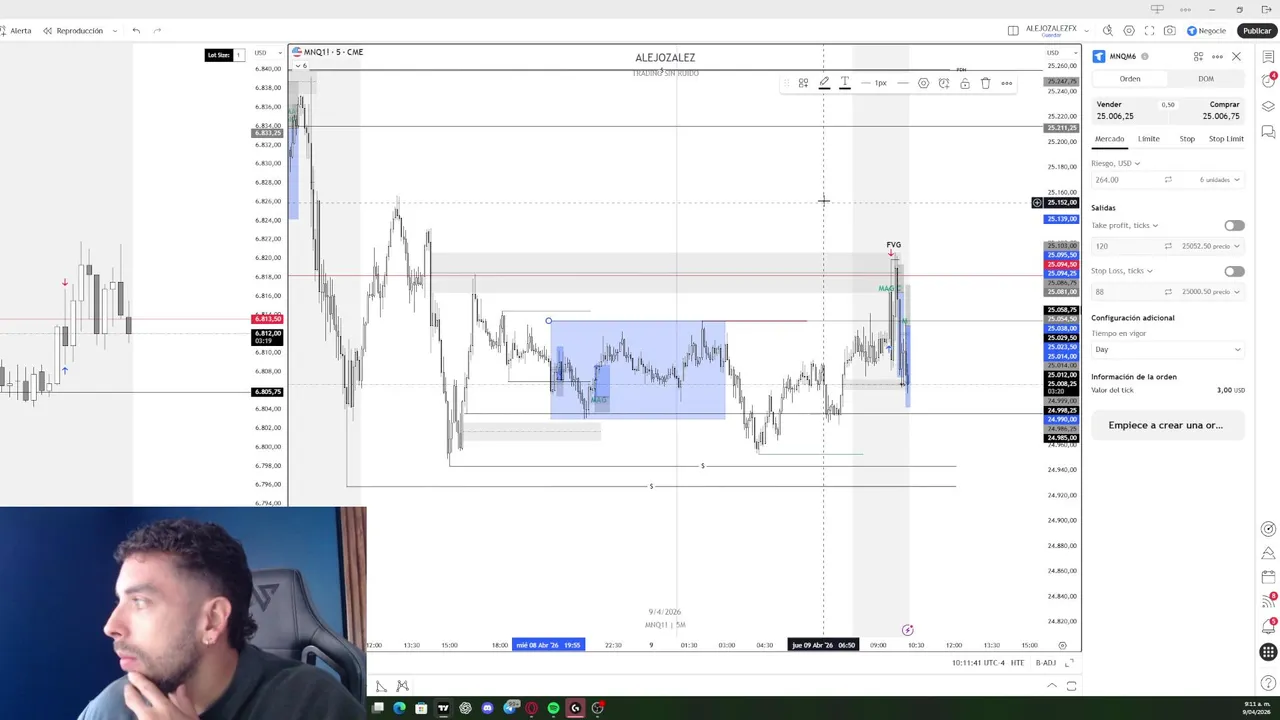Click Empiece a crear una or... button
The width and height of the screenshot is (1280, 720).
coord(1166,425)
